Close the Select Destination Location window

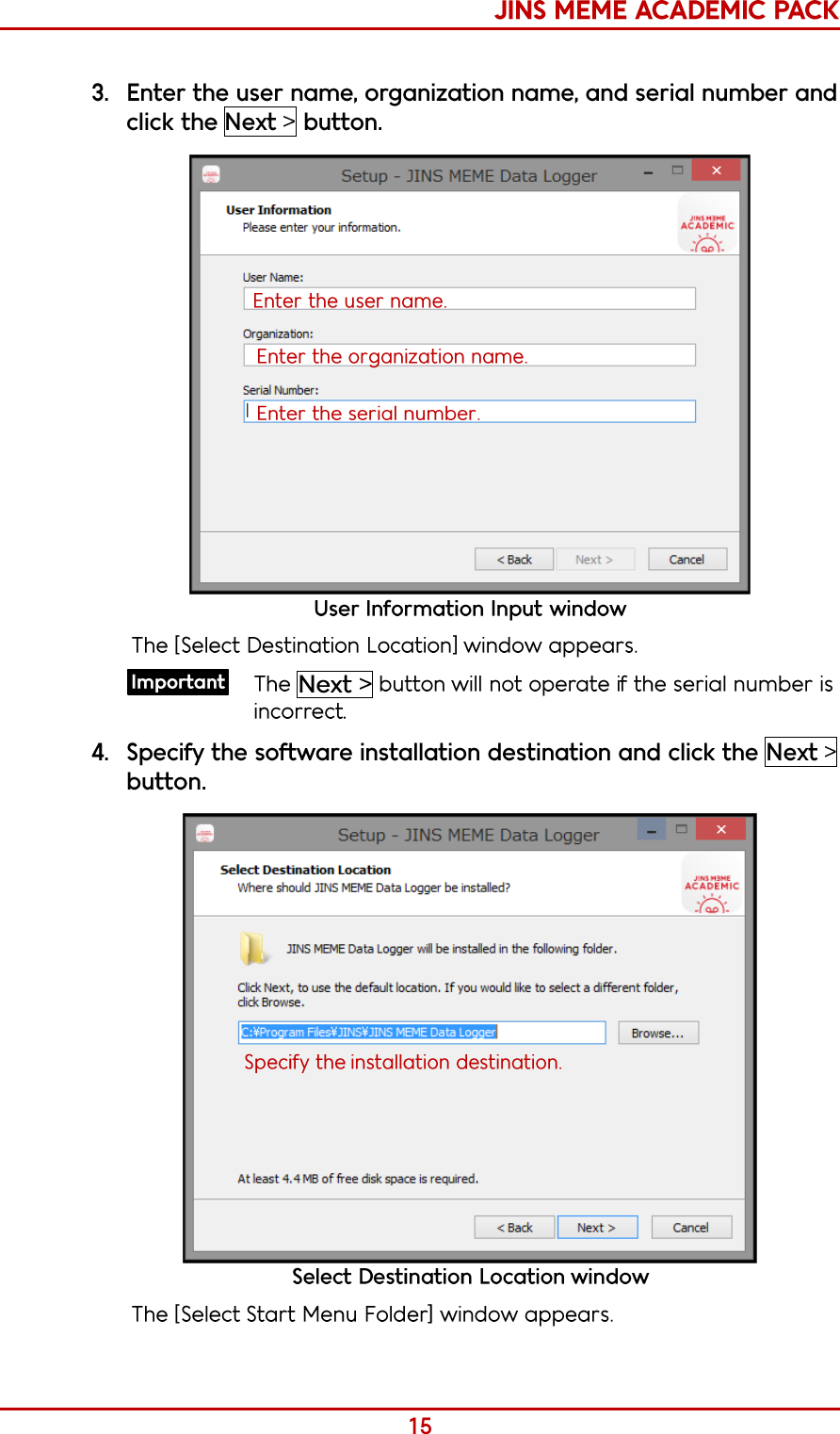coord(720,829)
